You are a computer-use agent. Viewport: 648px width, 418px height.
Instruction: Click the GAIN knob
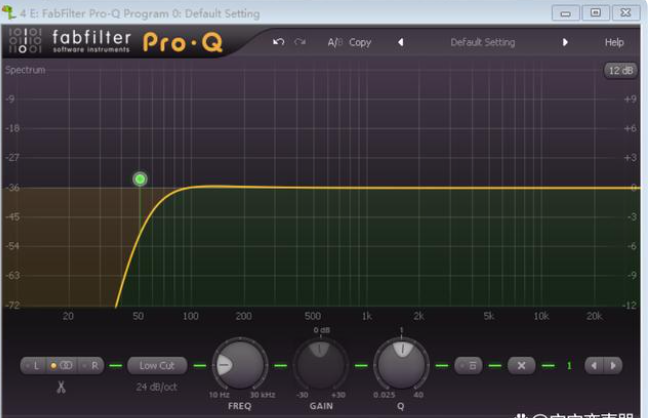[321, 365]
